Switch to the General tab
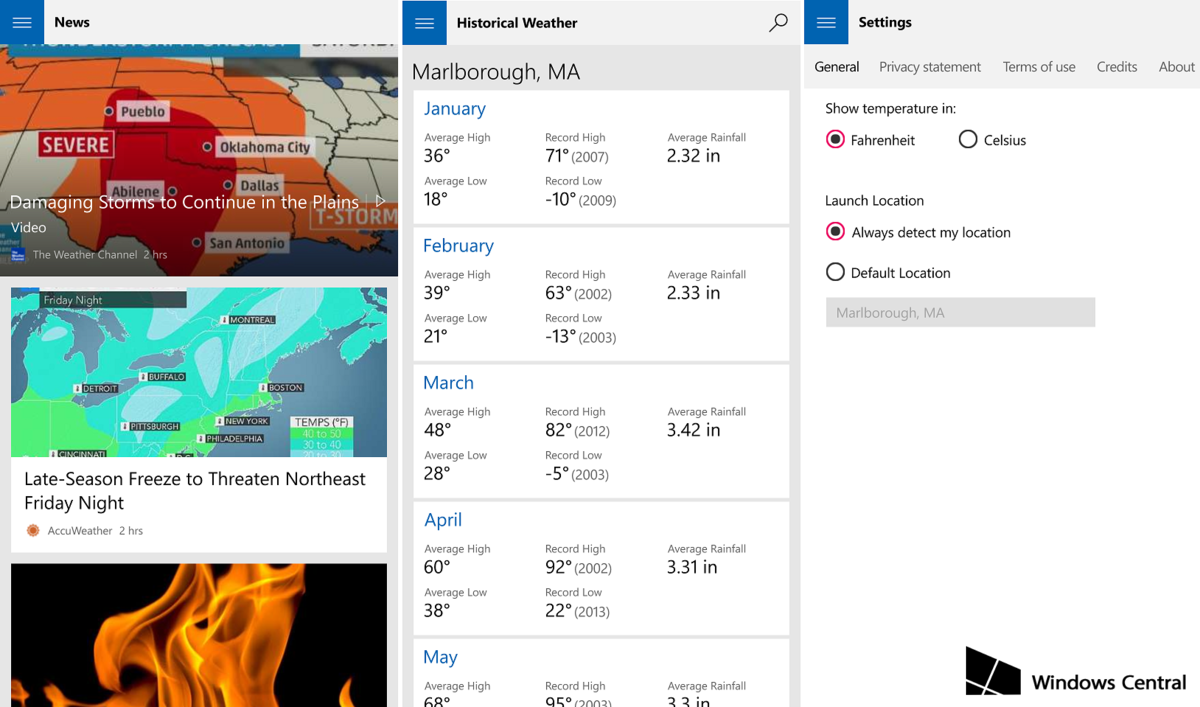This screenshot has width=1200, height=707. tap(837, 67)
